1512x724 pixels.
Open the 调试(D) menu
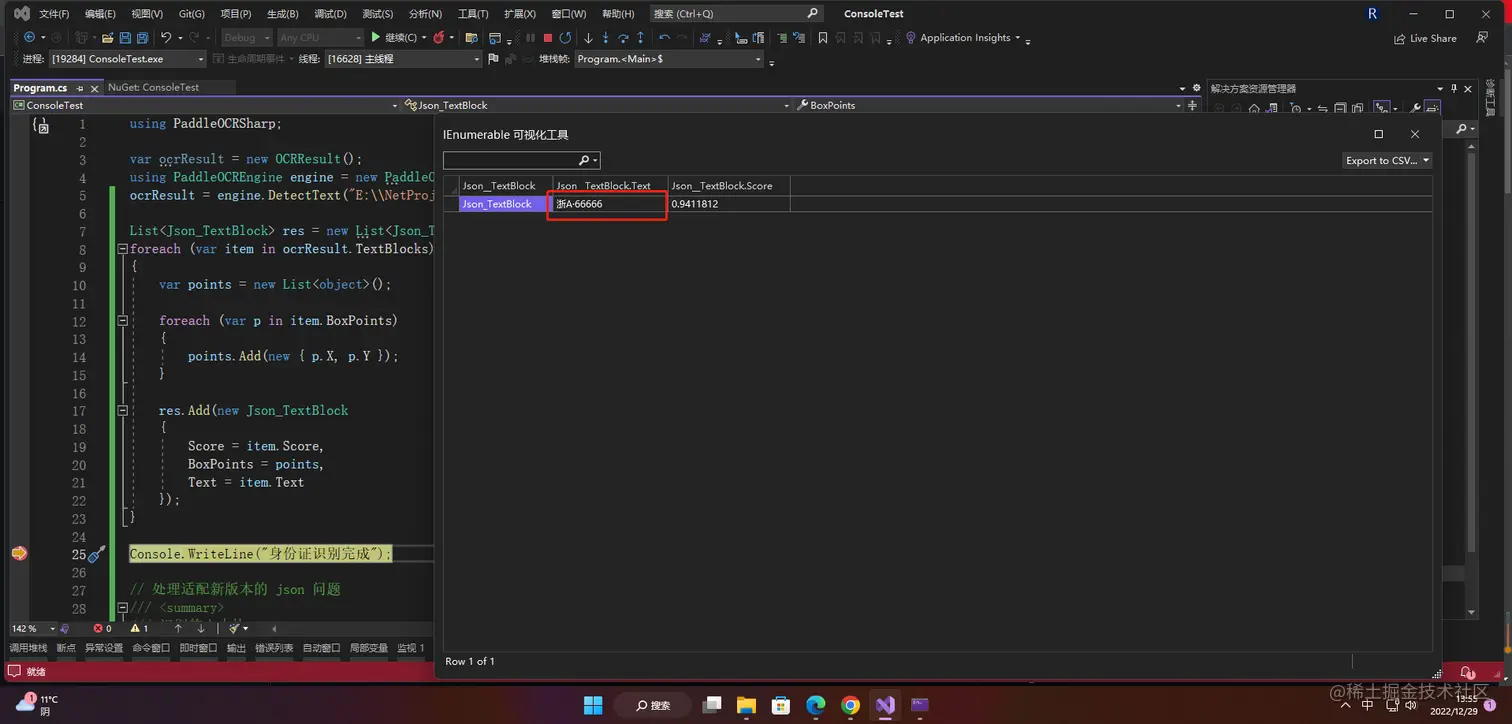click(330, 14)
